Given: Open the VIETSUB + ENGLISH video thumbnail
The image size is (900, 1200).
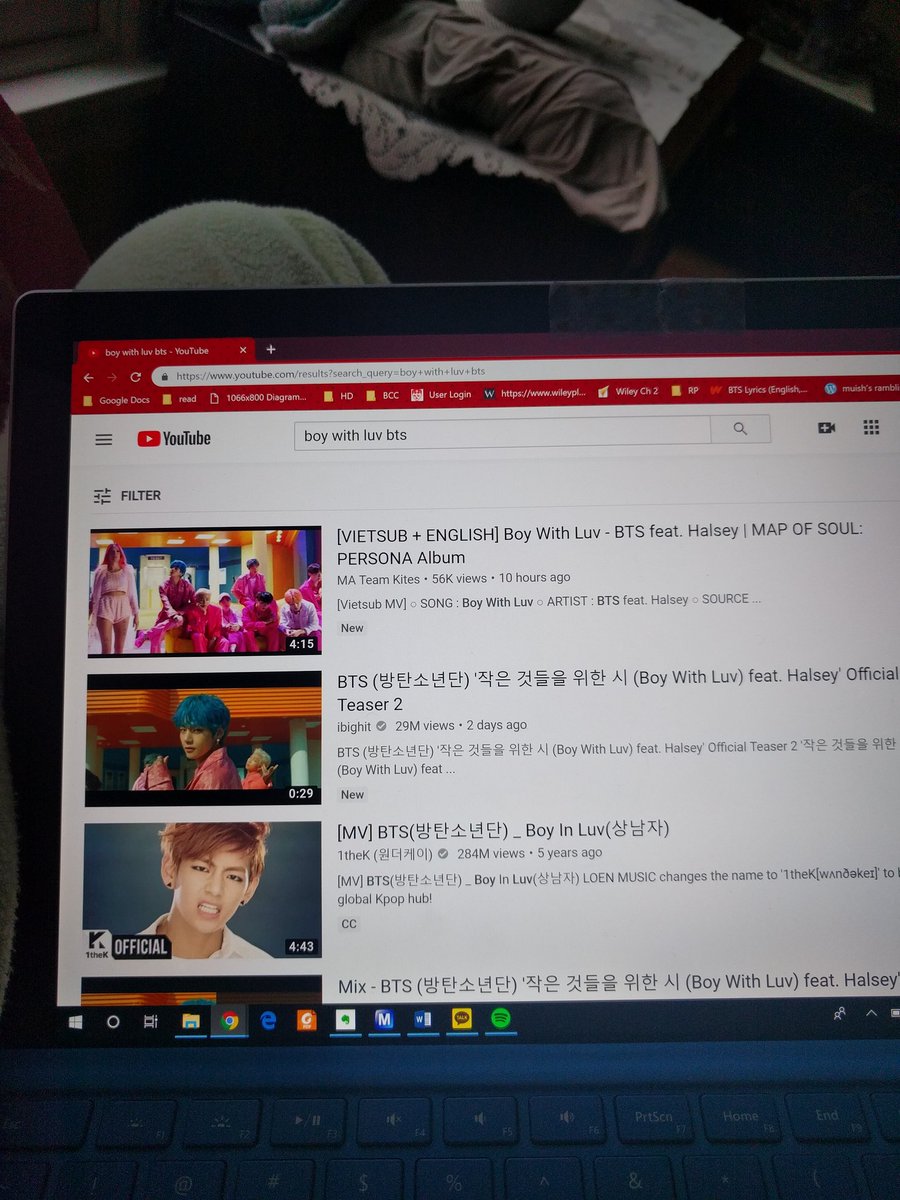Looking at the screenshot, I should coord(205,591).
